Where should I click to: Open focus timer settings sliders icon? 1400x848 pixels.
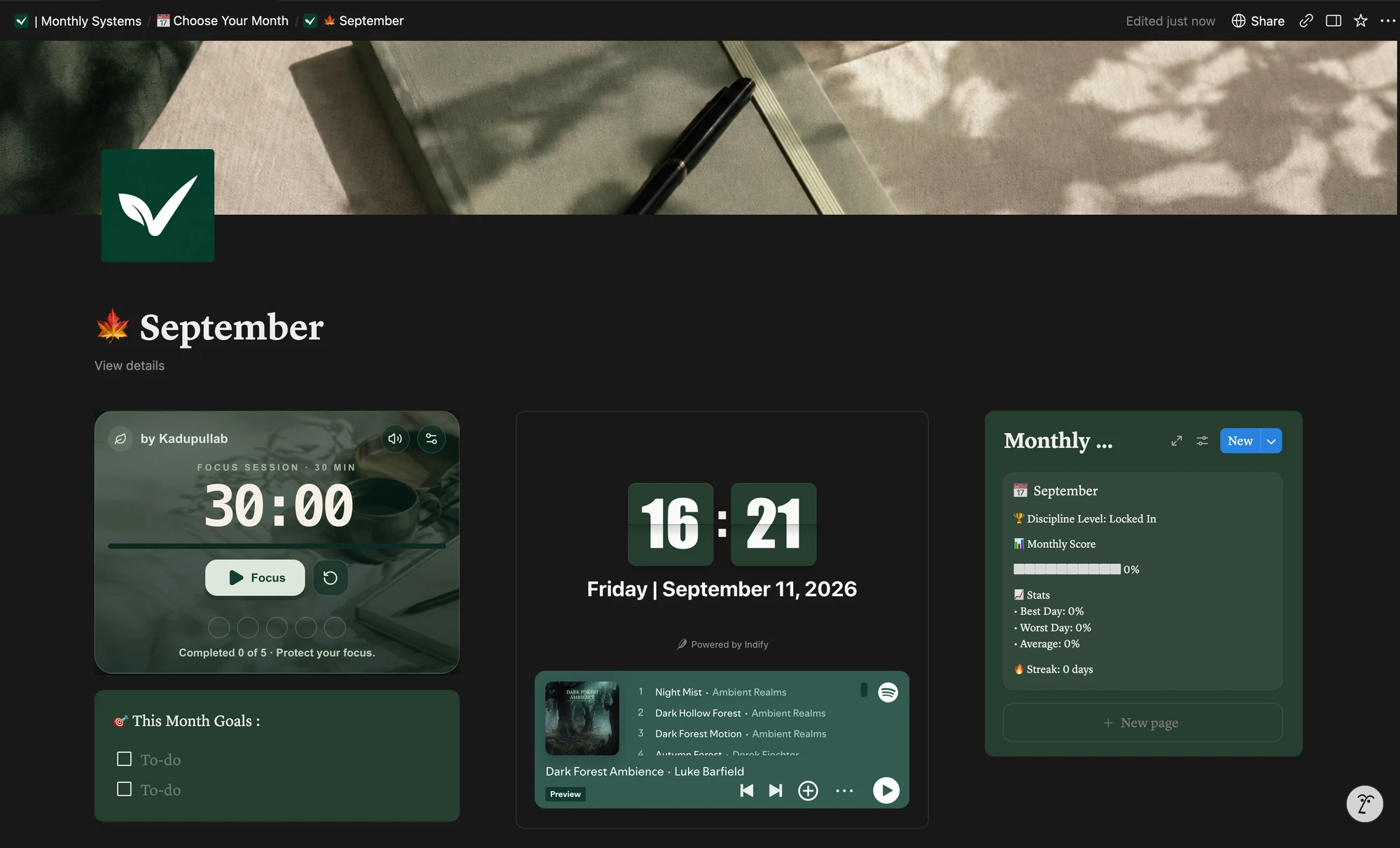pos(431,439)
